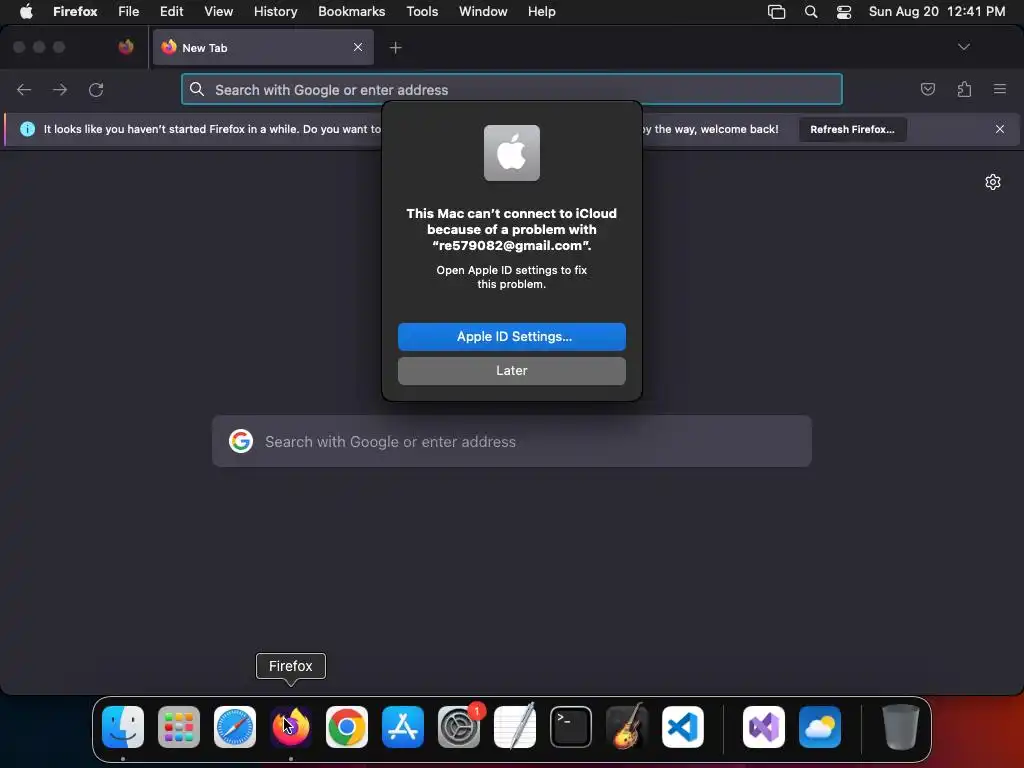Open the Pocket save icon in the toolbar

927,89
